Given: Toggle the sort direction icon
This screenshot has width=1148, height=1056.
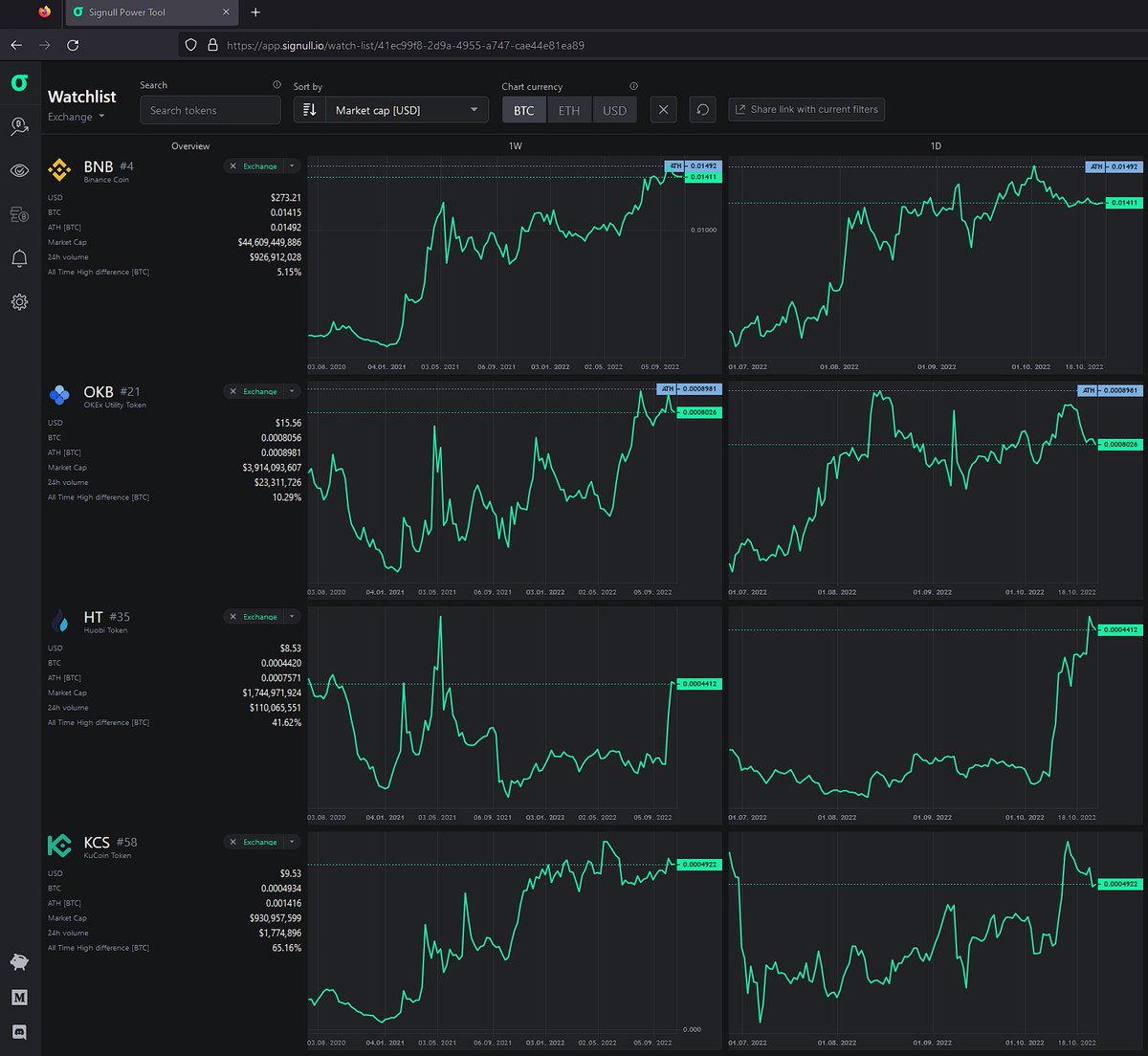Looking at the screenshot, I should (x=310, y=110).
